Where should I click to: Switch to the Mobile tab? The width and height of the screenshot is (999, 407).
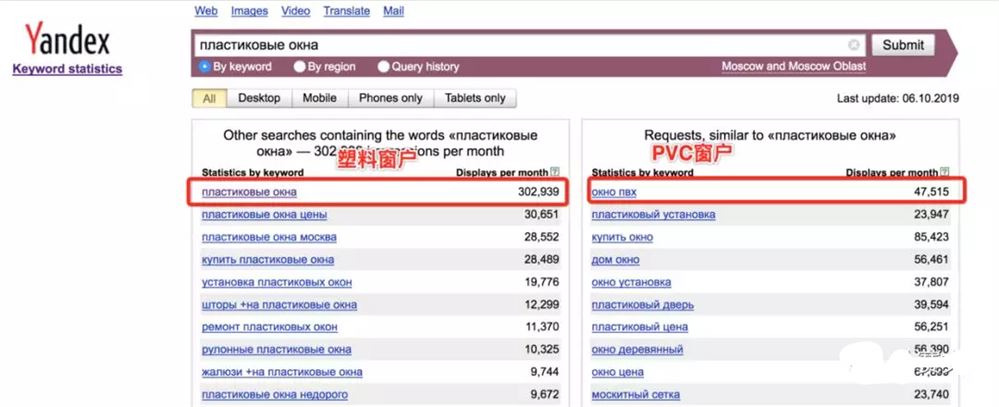point(319,98)
